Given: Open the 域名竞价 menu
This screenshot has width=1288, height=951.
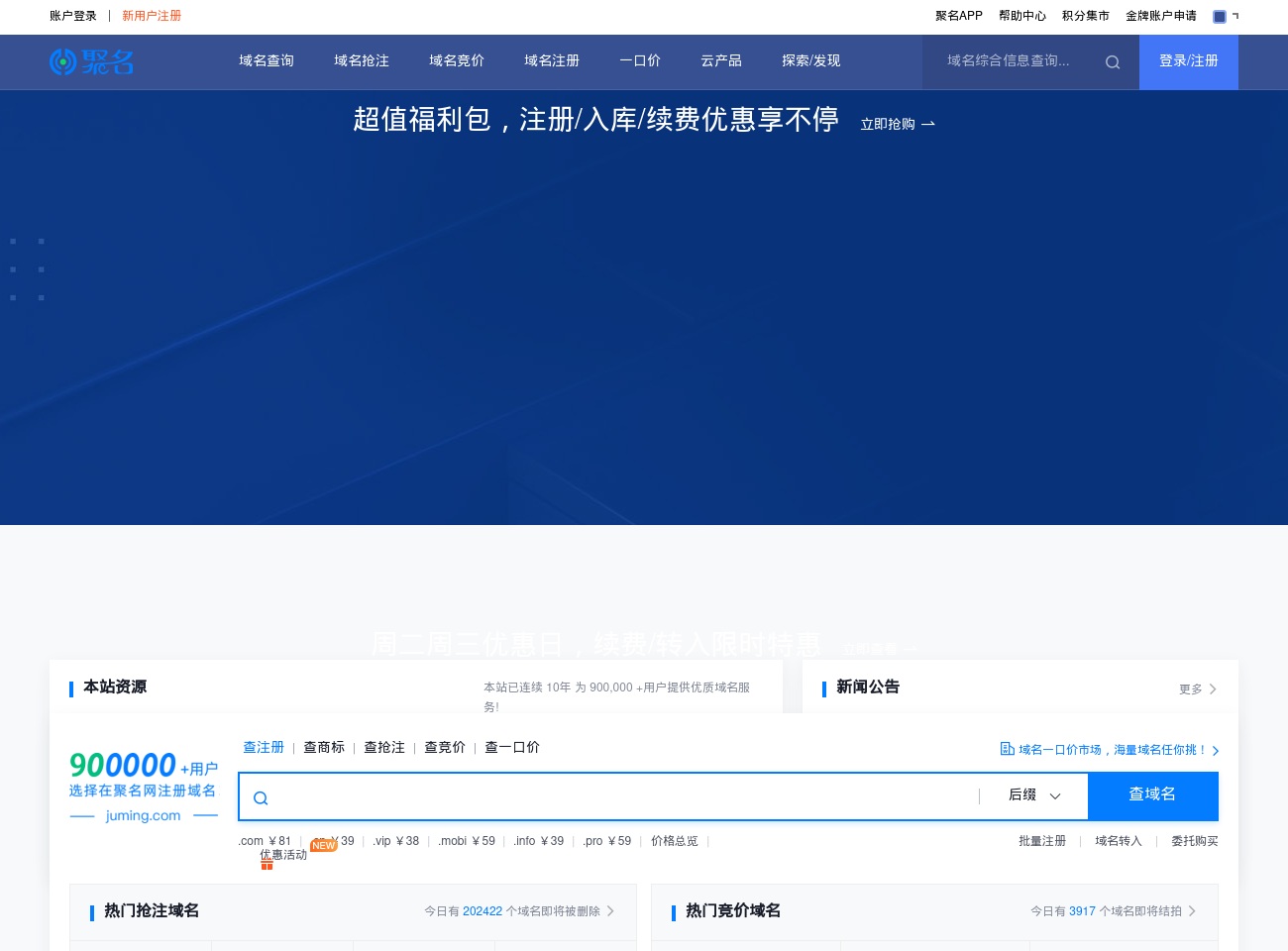Looking at the screenshot, I should click(457, 60).
